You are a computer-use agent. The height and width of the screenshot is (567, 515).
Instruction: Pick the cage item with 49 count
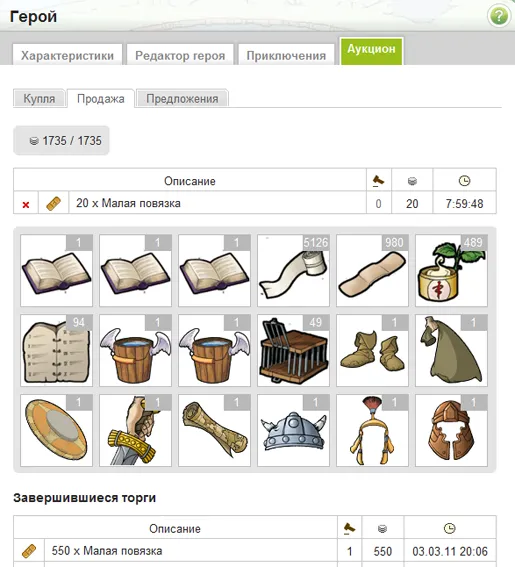[x=293, y=350]
